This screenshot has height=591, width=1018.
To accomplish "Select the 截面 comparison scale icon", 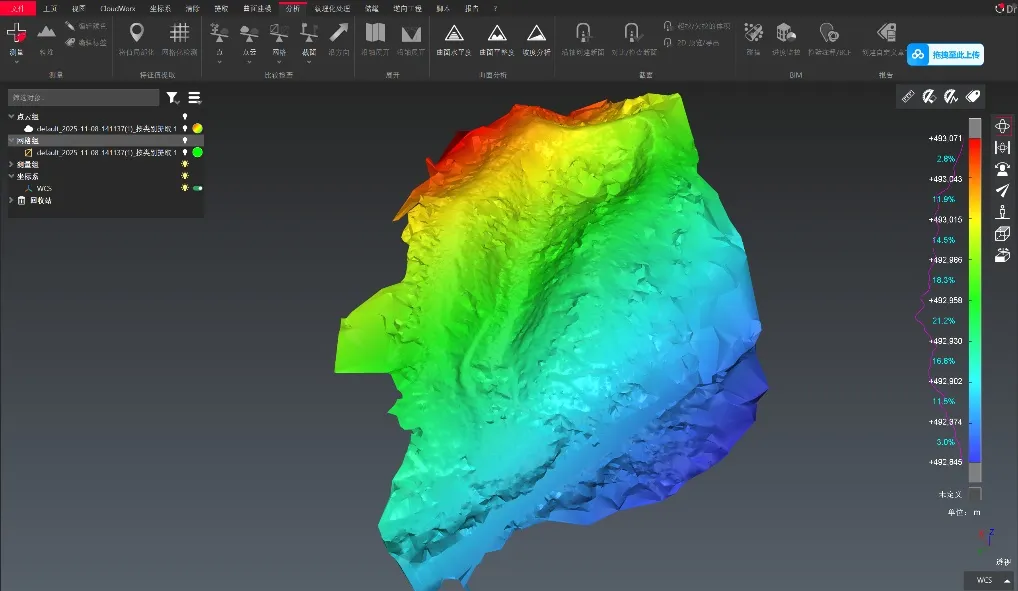I will pos(309,32).
